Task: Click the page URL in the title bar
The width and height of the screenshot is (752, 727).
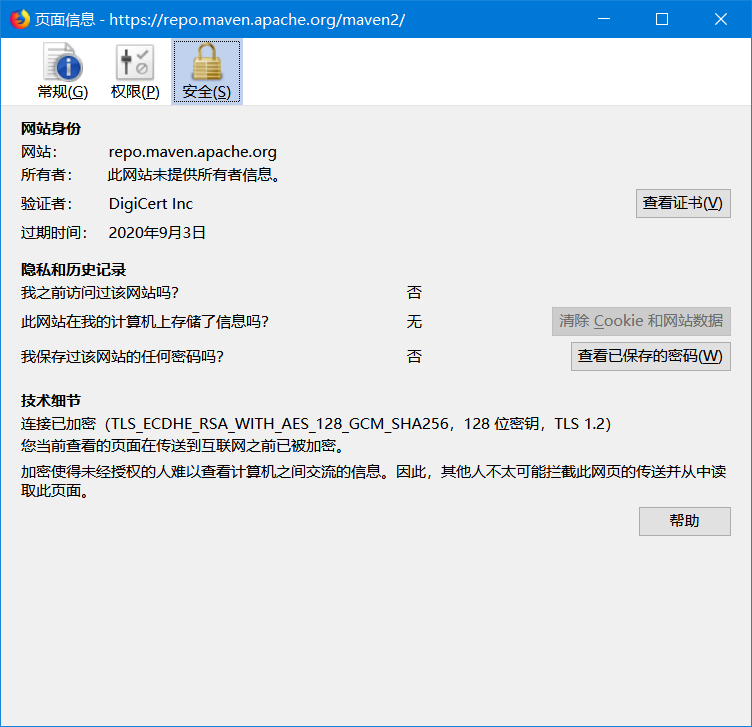Action: (x=257, y=20)
